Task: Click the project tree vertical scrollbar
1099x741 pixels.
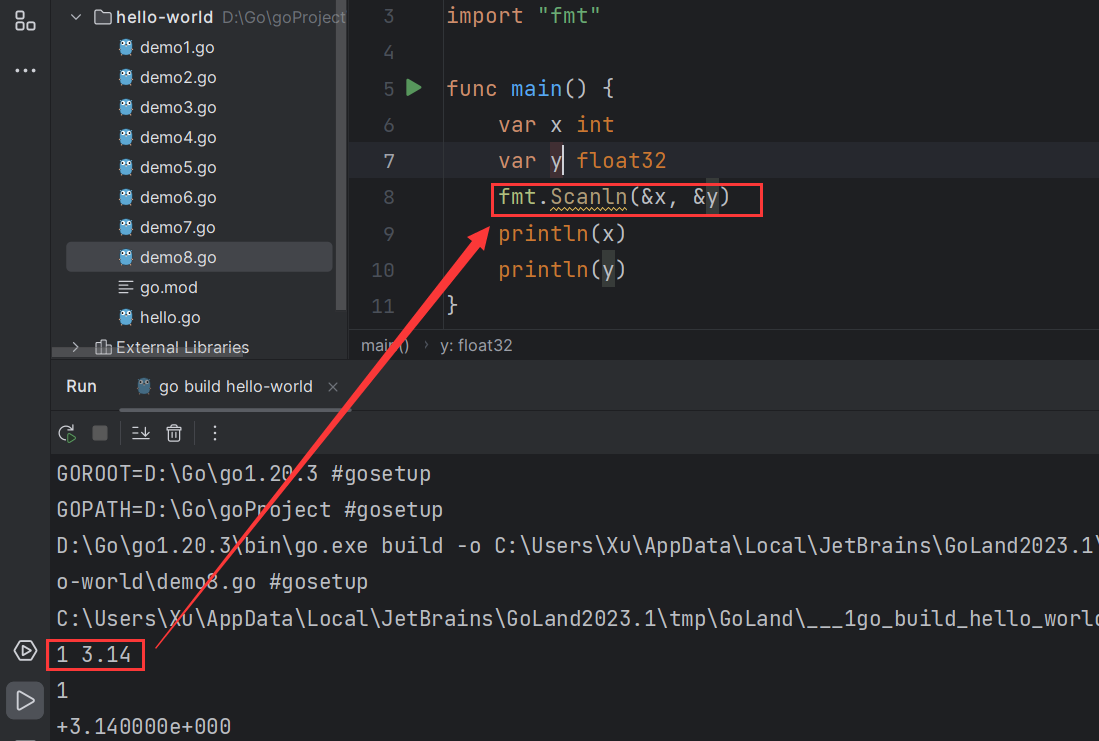Action: point(341,154)
